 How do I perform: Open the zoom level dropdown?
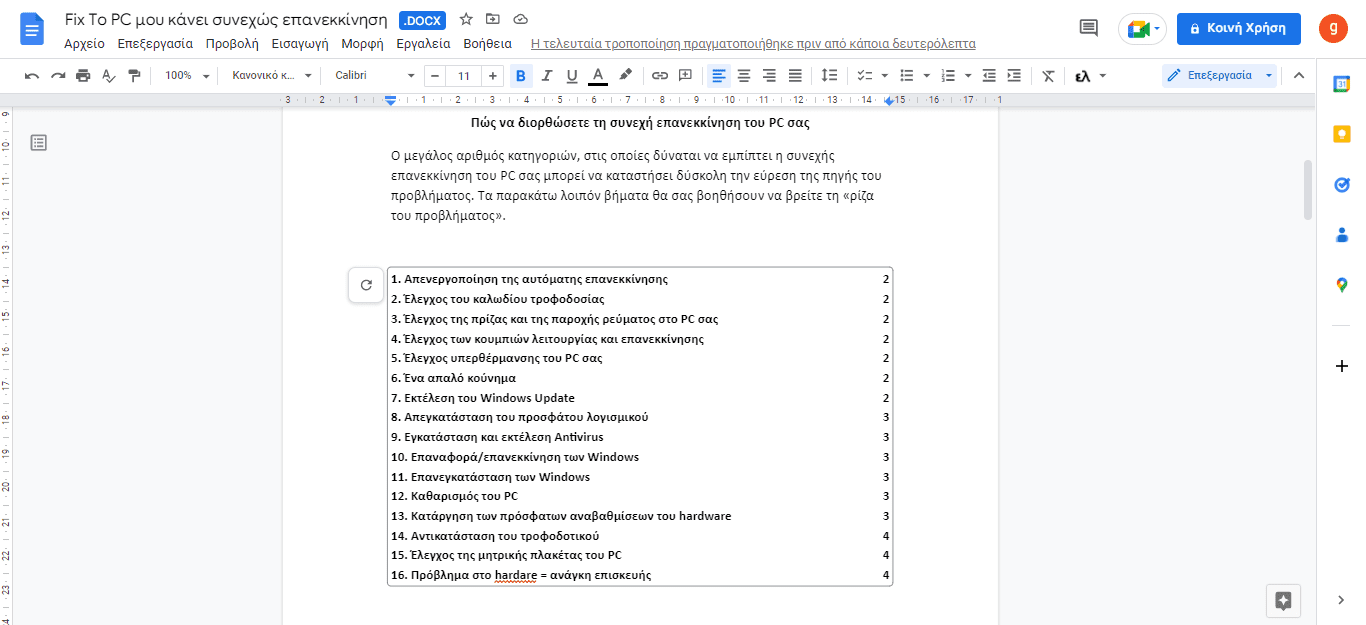click(183, 75)
